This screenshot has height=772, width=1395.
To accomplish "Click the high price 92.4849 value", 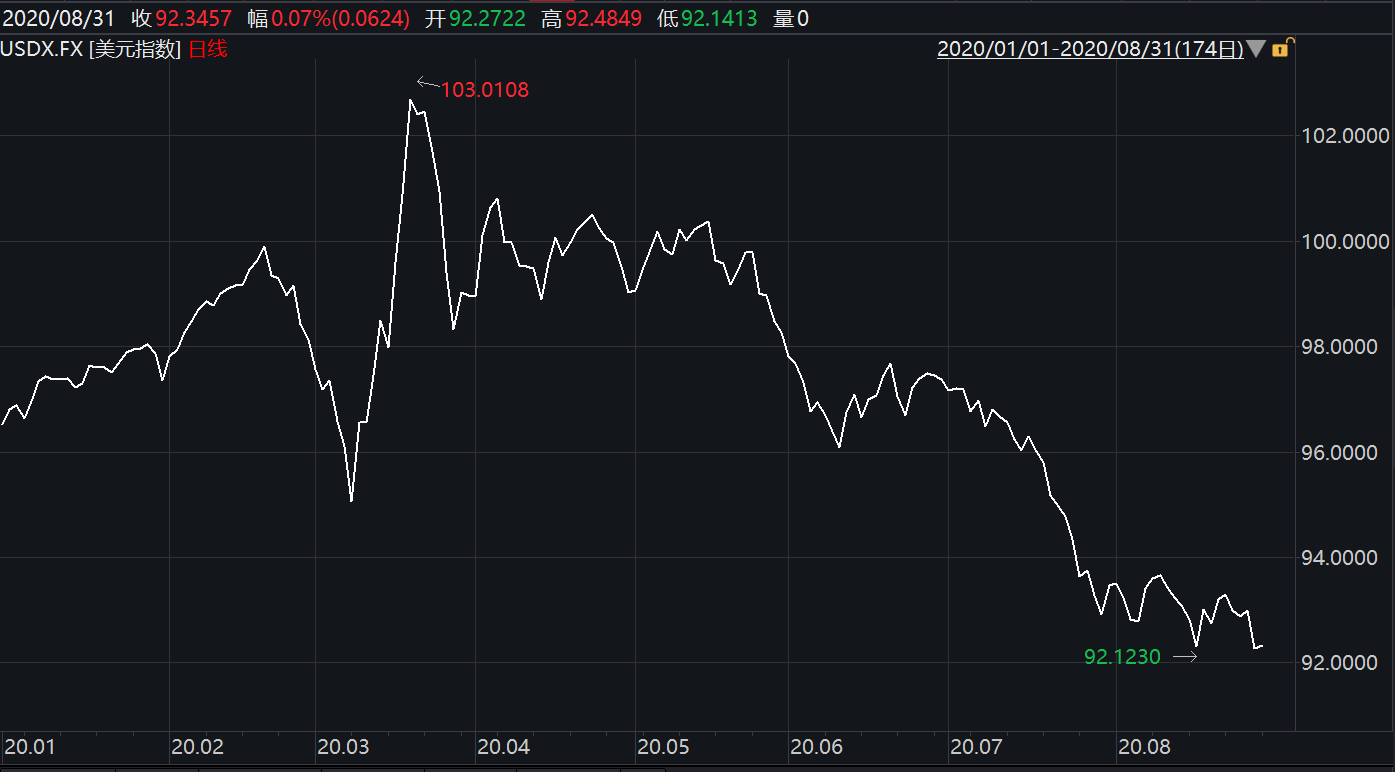I will pos(603,18).
